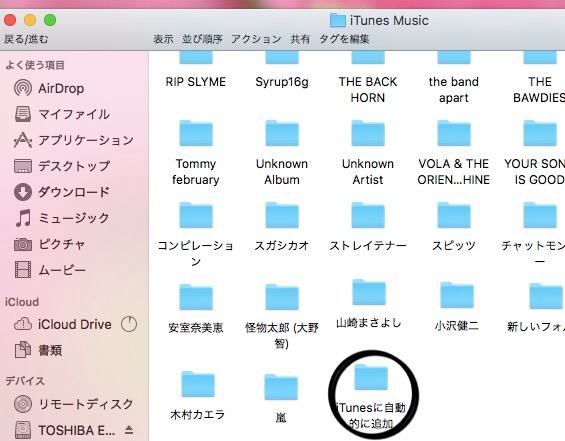Image resolution: width=565 pixels, height=441 pixels.
Task: Click the iTunes Music window title folder icon
Action: point(338,20)
